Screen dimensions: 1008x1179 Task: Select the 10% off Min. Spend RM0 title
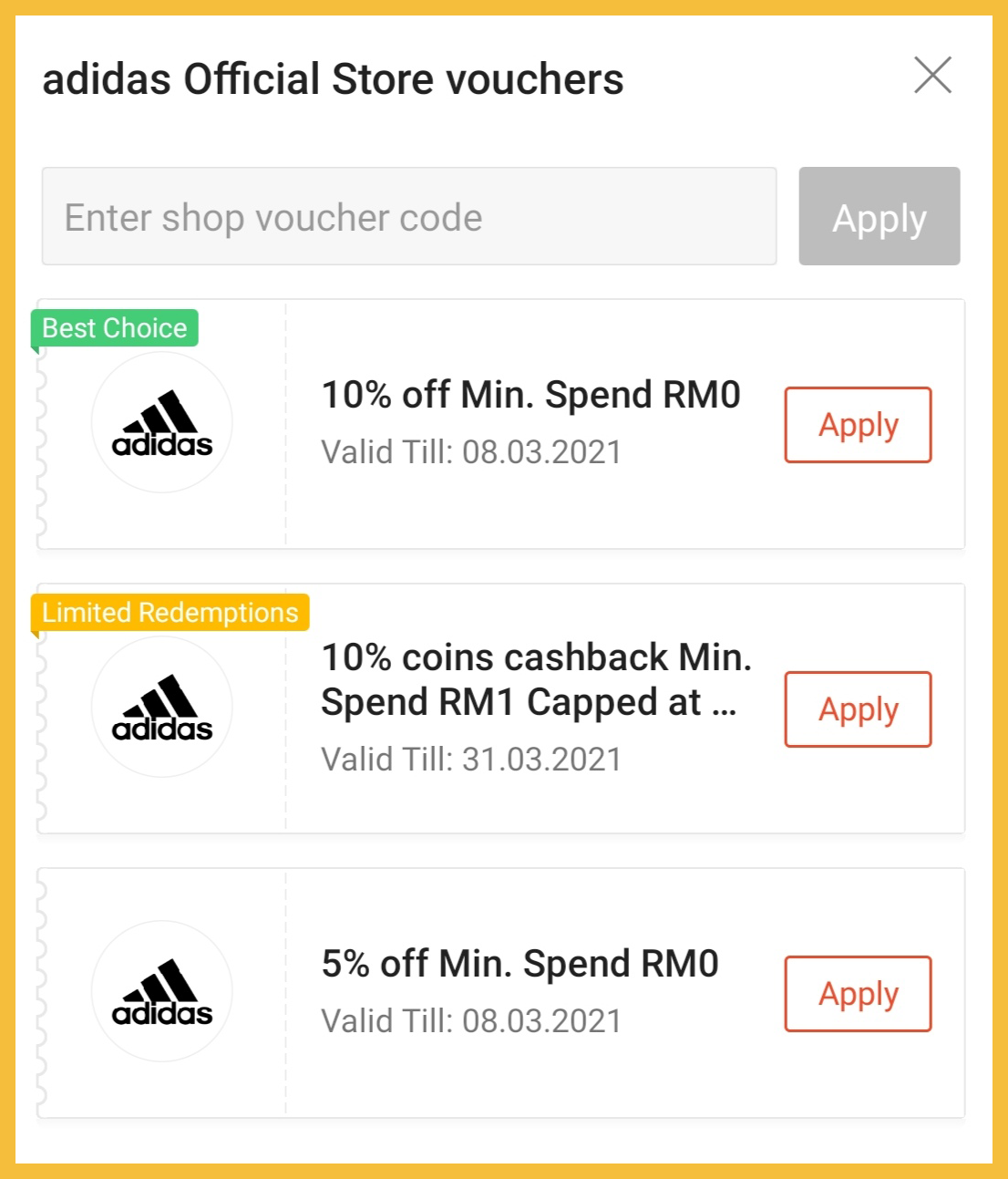pos(530,396)
